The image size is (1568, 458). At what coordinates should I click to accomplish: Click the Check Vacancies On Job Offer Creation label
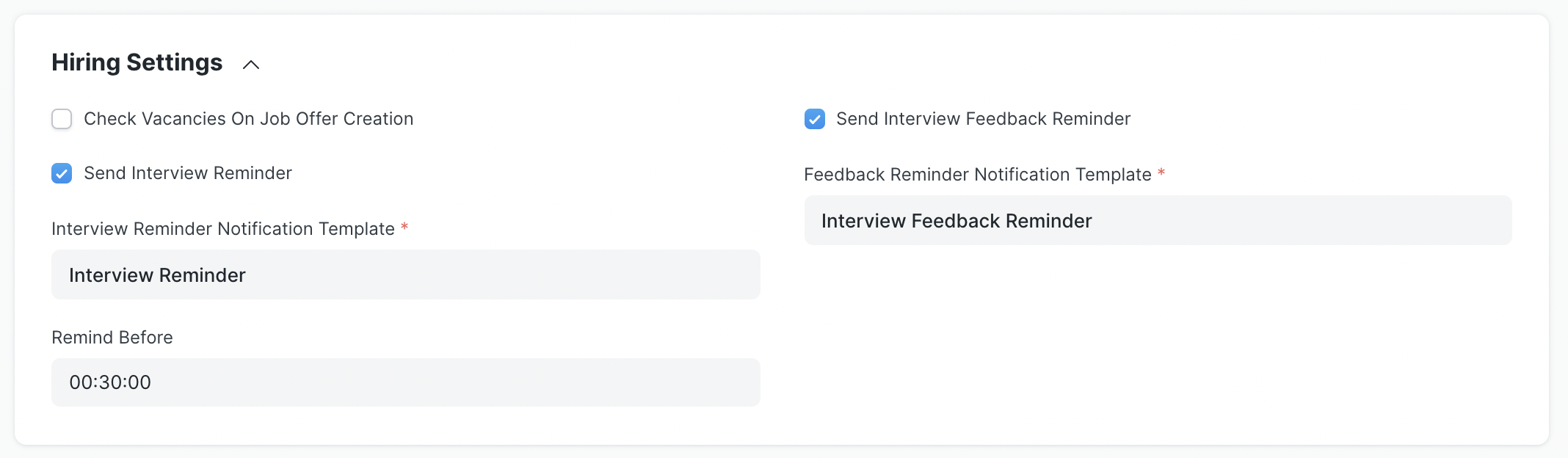pyautogui.click(x=248, y=119)
